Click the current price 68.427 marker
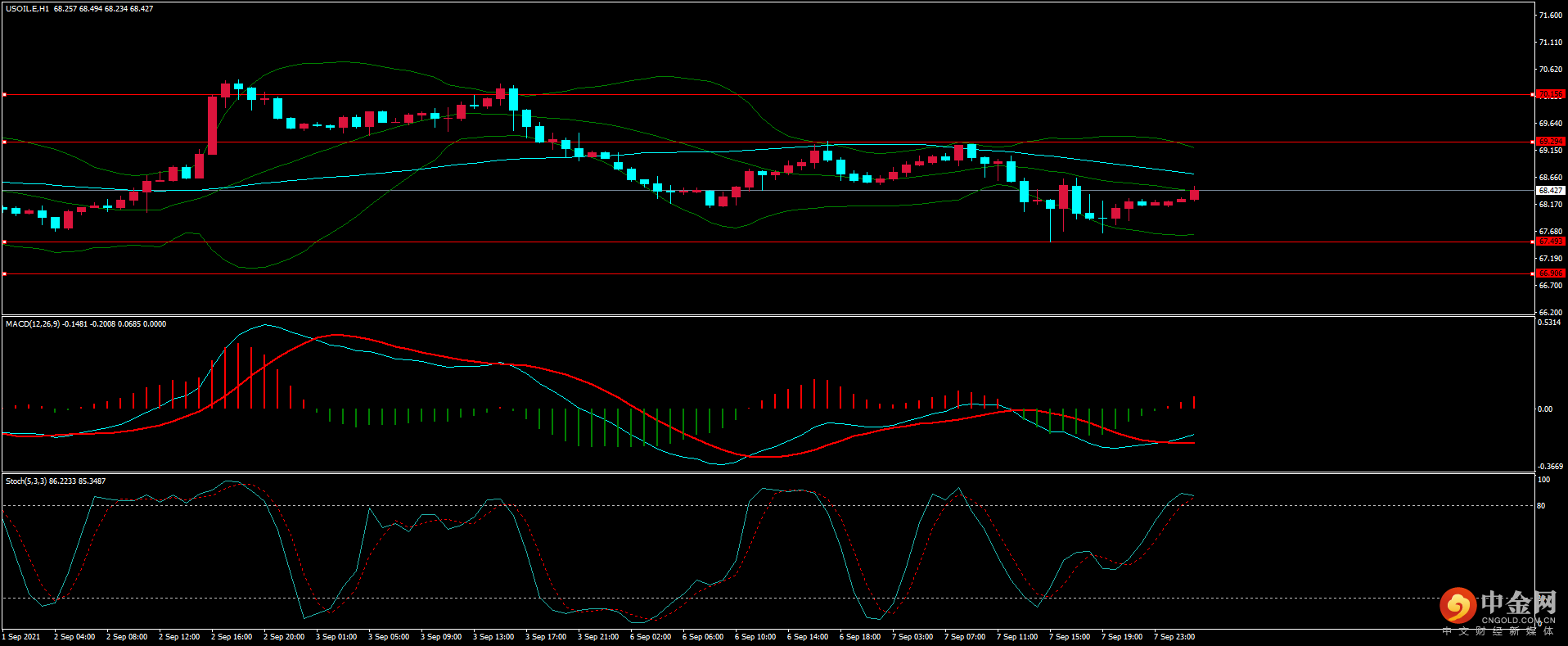This screenshot has height=646, width=1568. pyautogui.click(x=1550, y=190)
